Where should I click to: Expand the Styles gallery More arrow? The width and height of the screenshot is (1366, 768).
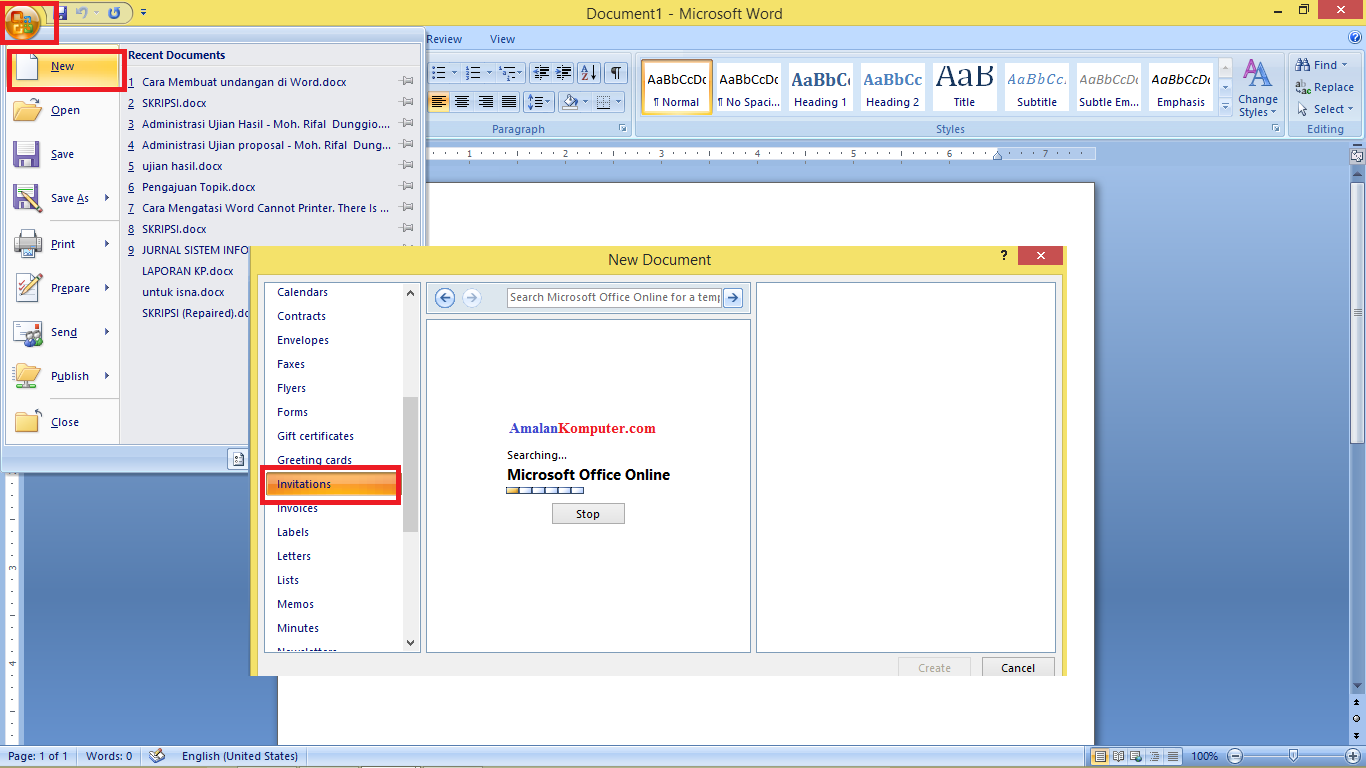coord(1225,106)
